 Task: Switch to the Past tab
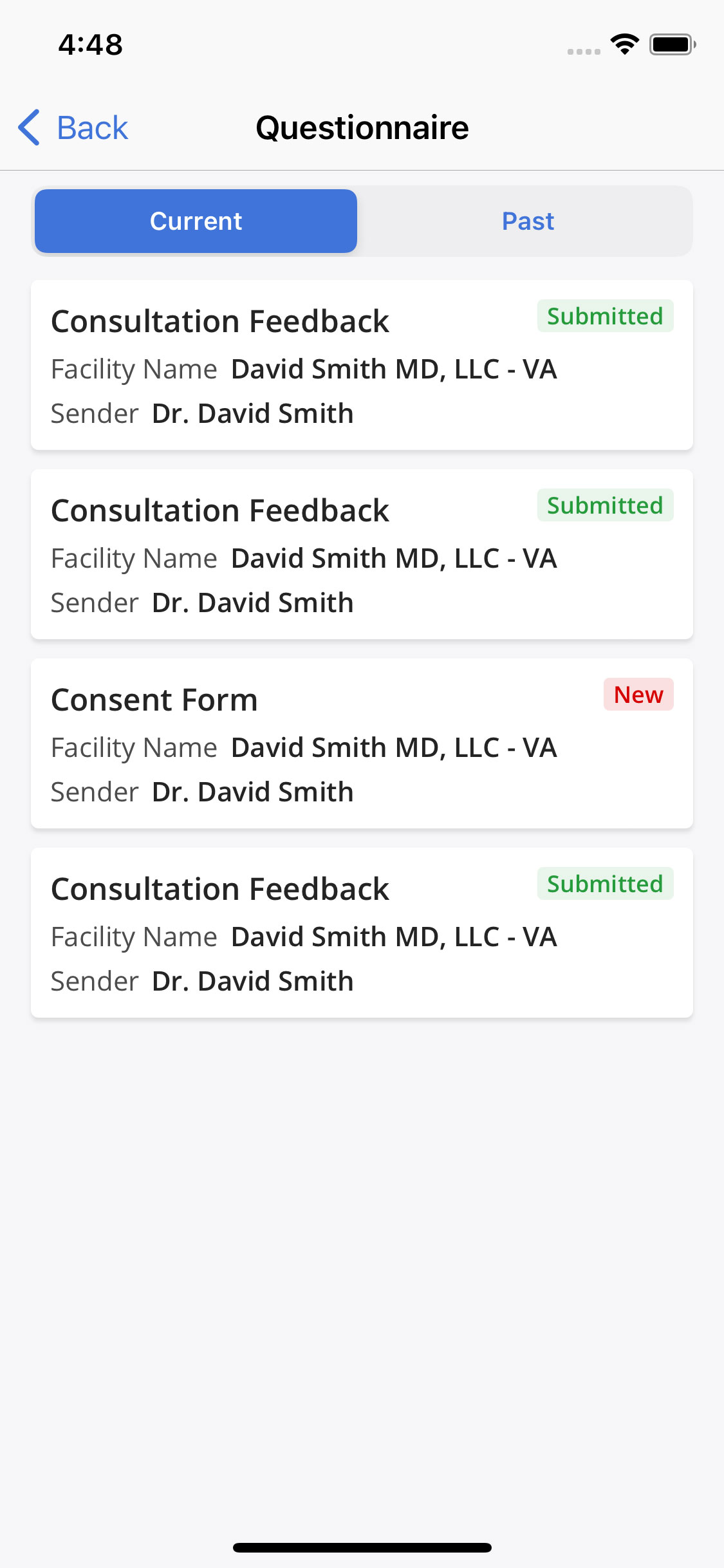[x=528, y=221]
